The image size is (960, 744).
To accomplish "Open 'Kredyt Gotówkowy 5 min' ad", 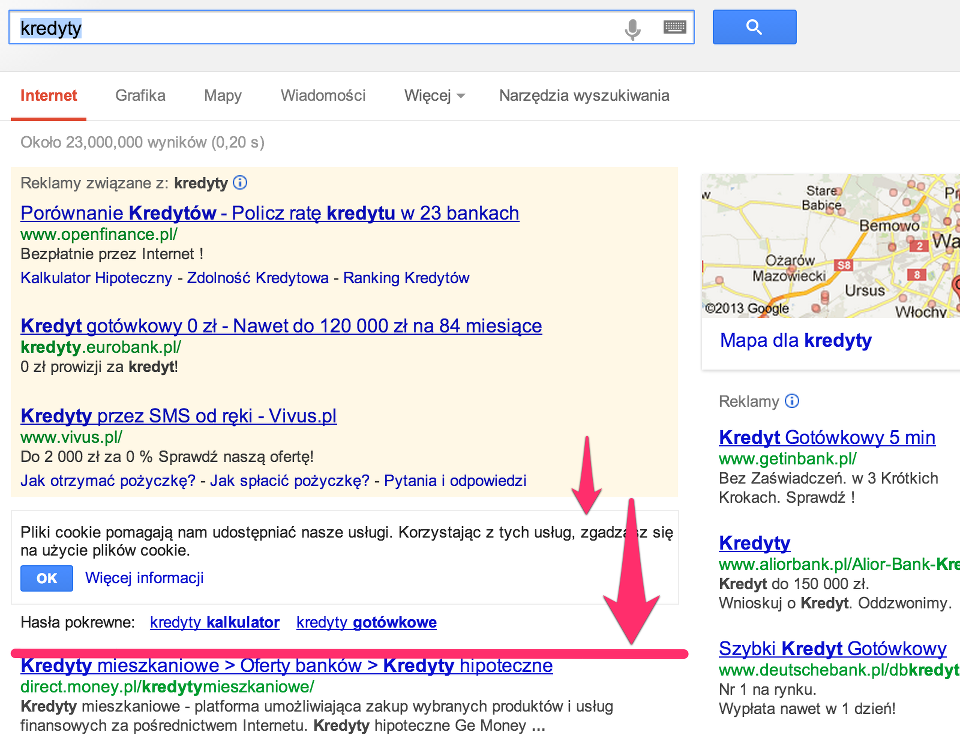I will click(827, 438).
